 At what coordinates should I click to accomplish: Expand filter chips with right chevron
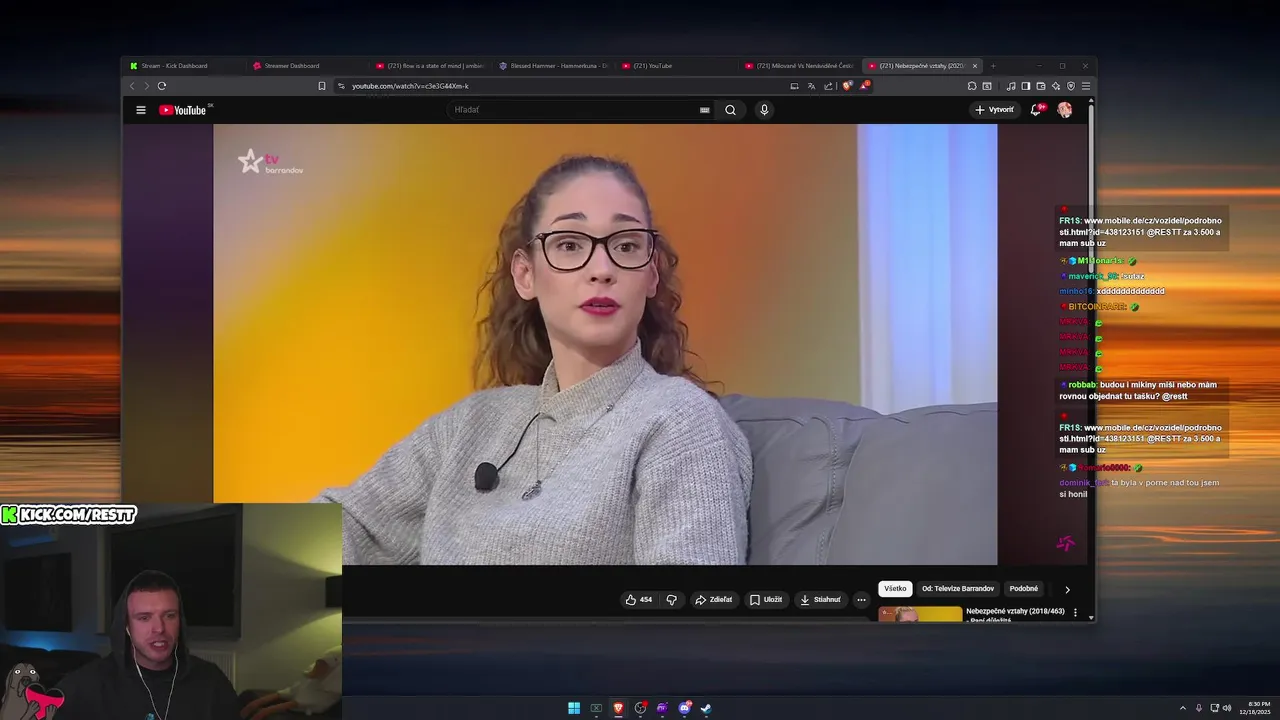point(1067,589)
